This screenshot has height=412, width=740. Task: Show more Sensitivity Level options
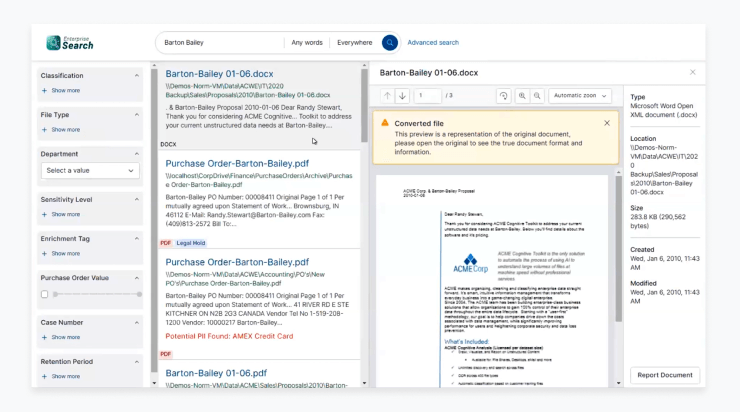click(66, 215)
